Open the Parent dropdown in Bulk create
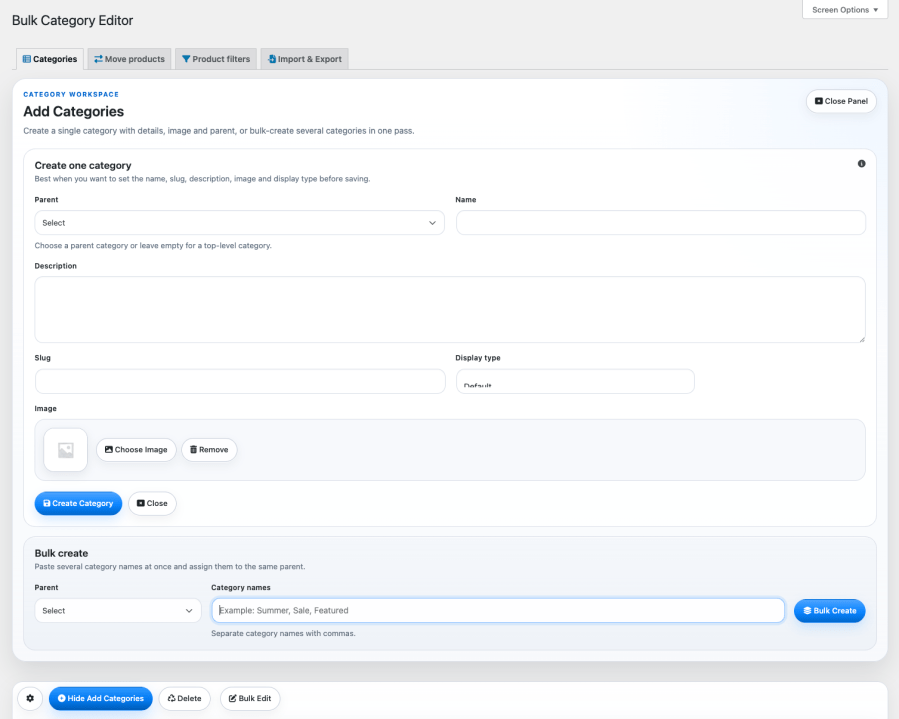Viewport: 899px width, 719px height. tap(118, 611)
